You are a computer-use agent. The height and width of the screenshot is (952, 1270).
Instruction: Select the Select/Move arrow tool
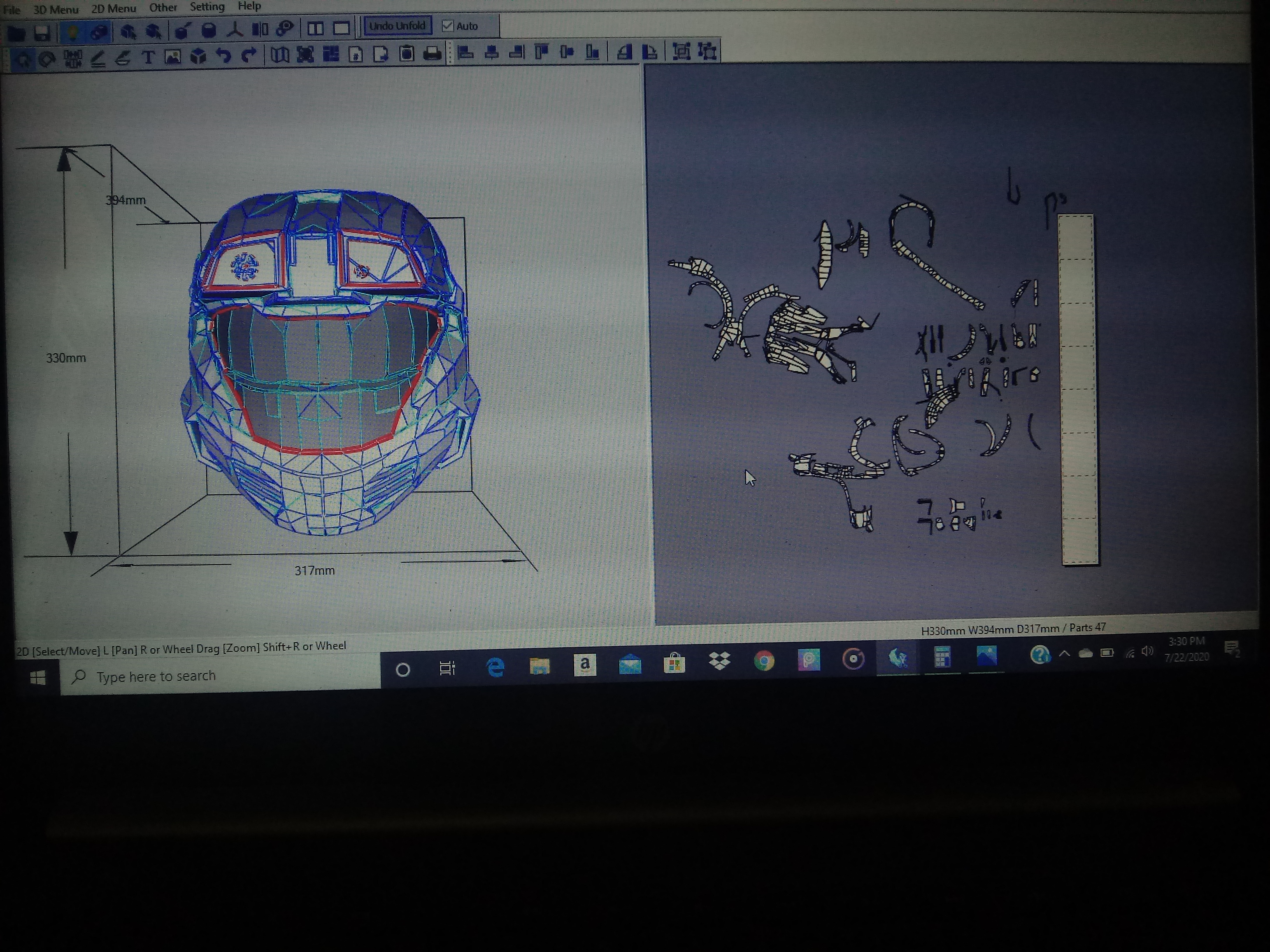[x=23, y=59]
